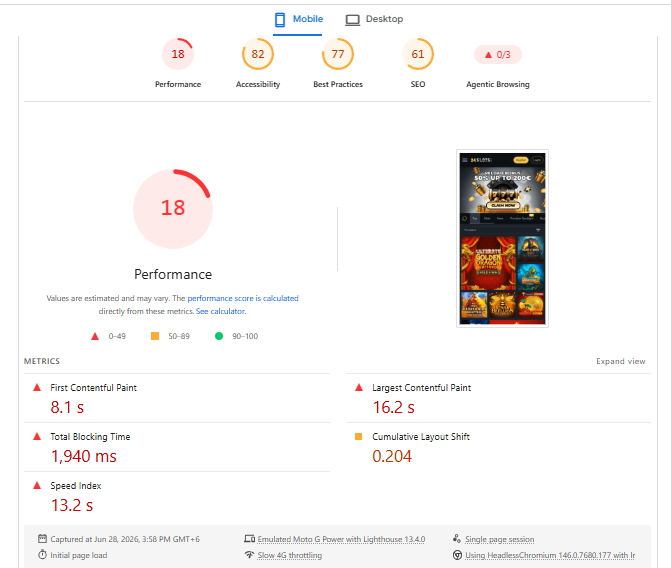Click the Captured at Jun 28, 2026 text
This screenshot has width=671, height=568.
click(x=125, y=539)
